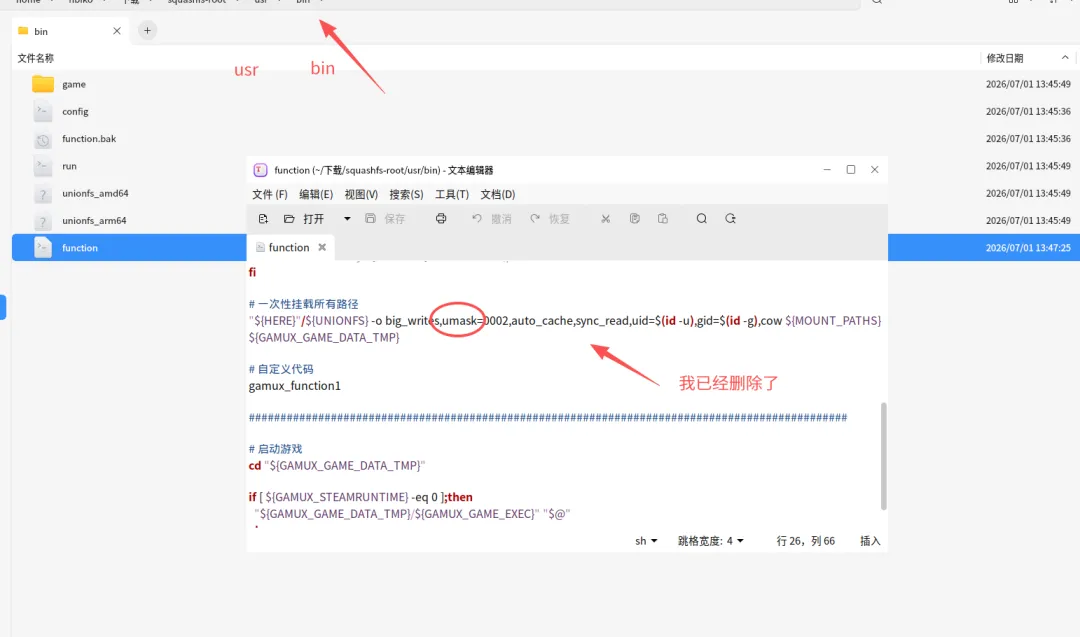Select the highlighted function file row
Image resolution: width=1080 pixels, height=637 pixels.
coord(129,247)
